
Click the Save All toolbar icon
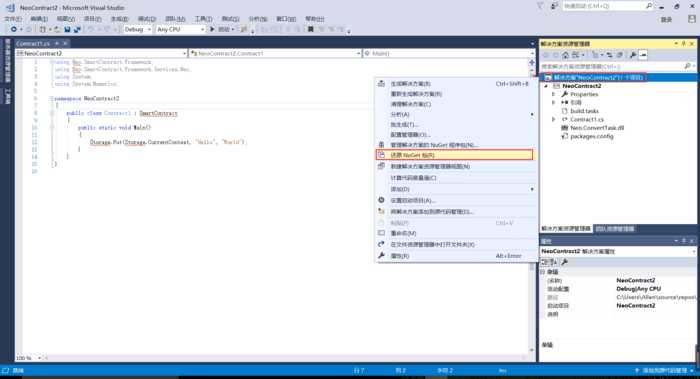[x=77, y=29]
